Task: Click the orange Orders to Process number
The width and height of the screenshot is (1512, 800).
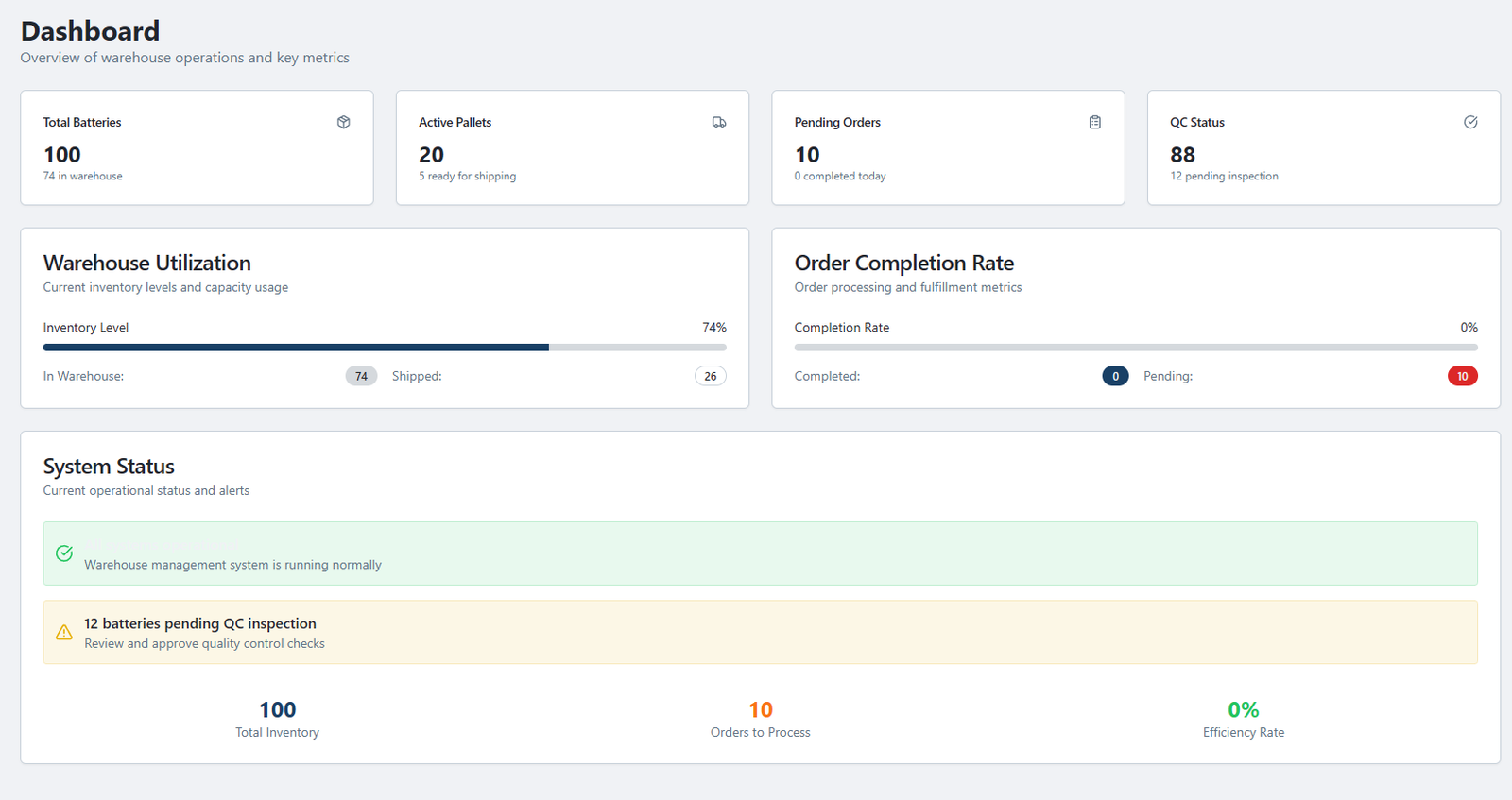Action: pyautogui.click(x=761, y=709)
